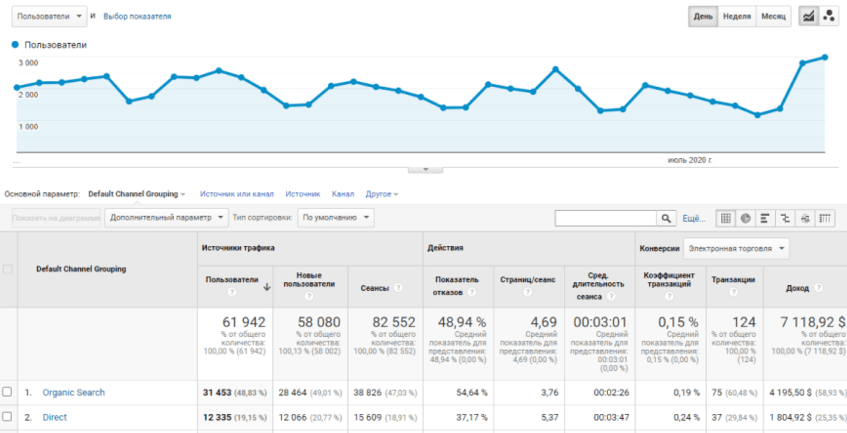Switch graph to Неделя tab
847x433 pixels.
pyautogui.click(x=737, y=16)
